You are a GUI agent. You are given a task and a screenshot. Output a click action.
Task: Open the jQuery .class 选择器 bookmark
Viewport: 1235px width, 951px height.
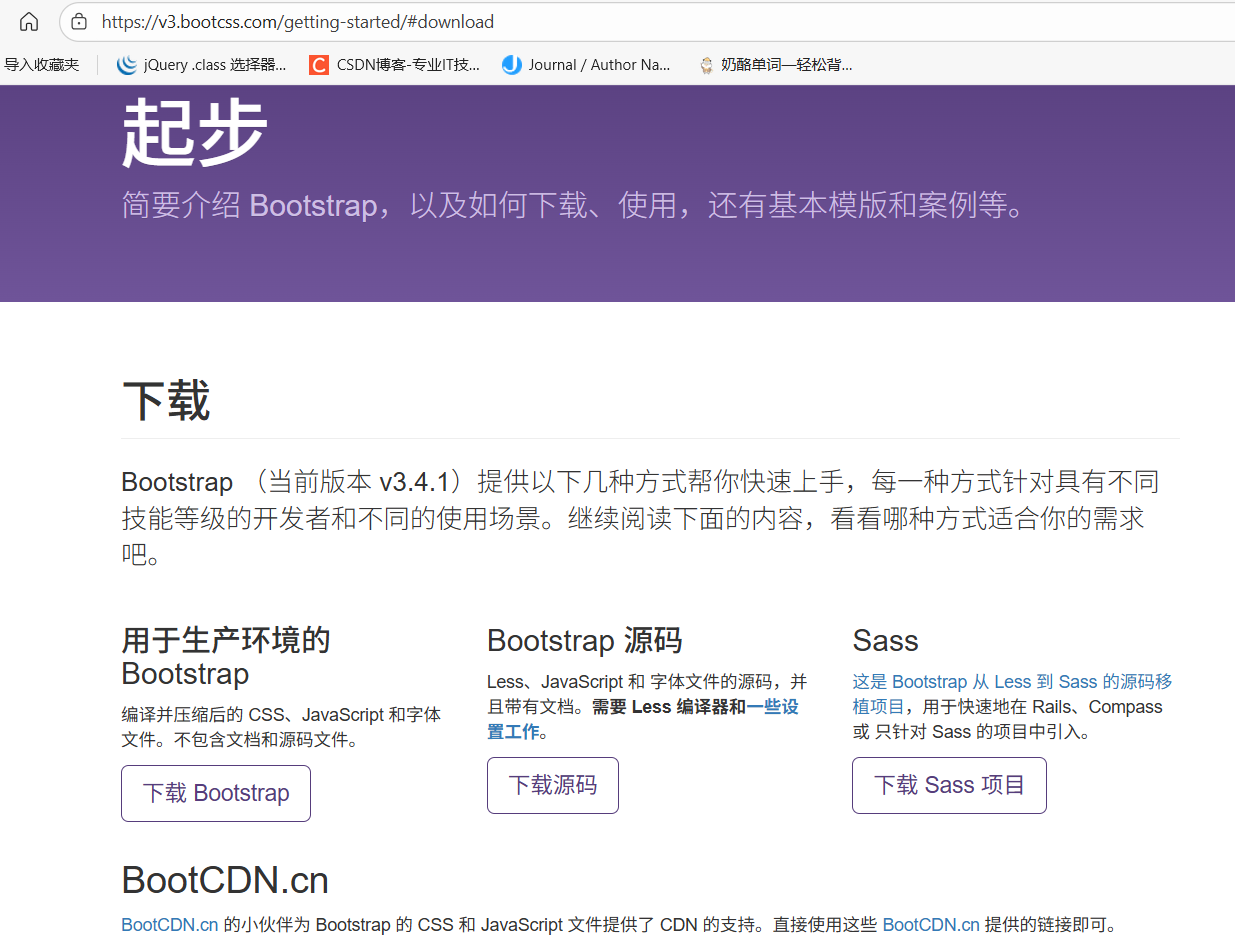point(202,65)
